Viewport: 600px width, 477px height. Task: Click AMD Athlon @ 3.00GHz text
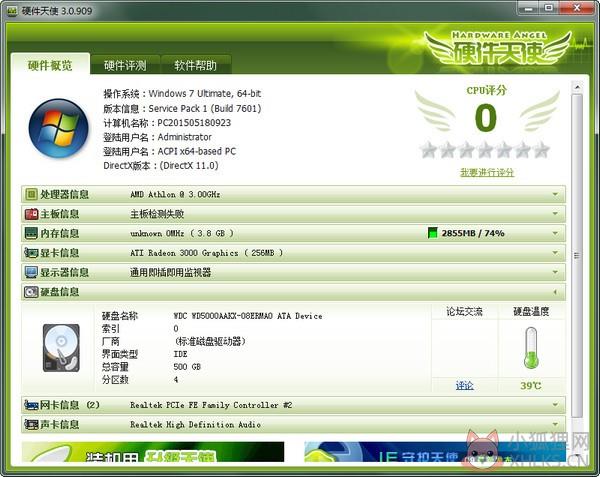click(175, 194)
